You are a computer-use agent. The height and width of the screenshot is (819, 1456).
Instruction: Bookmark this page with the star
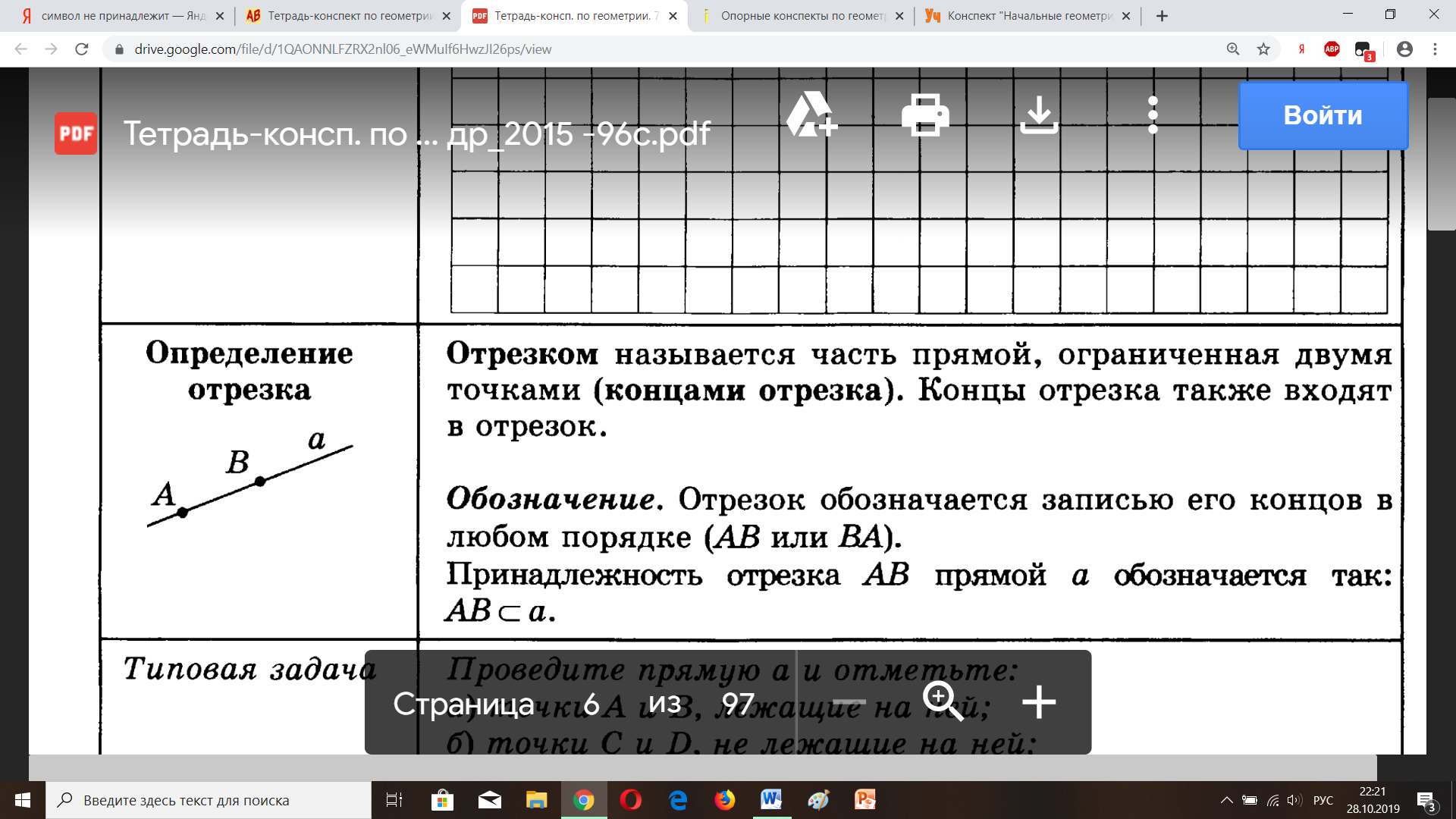1263,49
